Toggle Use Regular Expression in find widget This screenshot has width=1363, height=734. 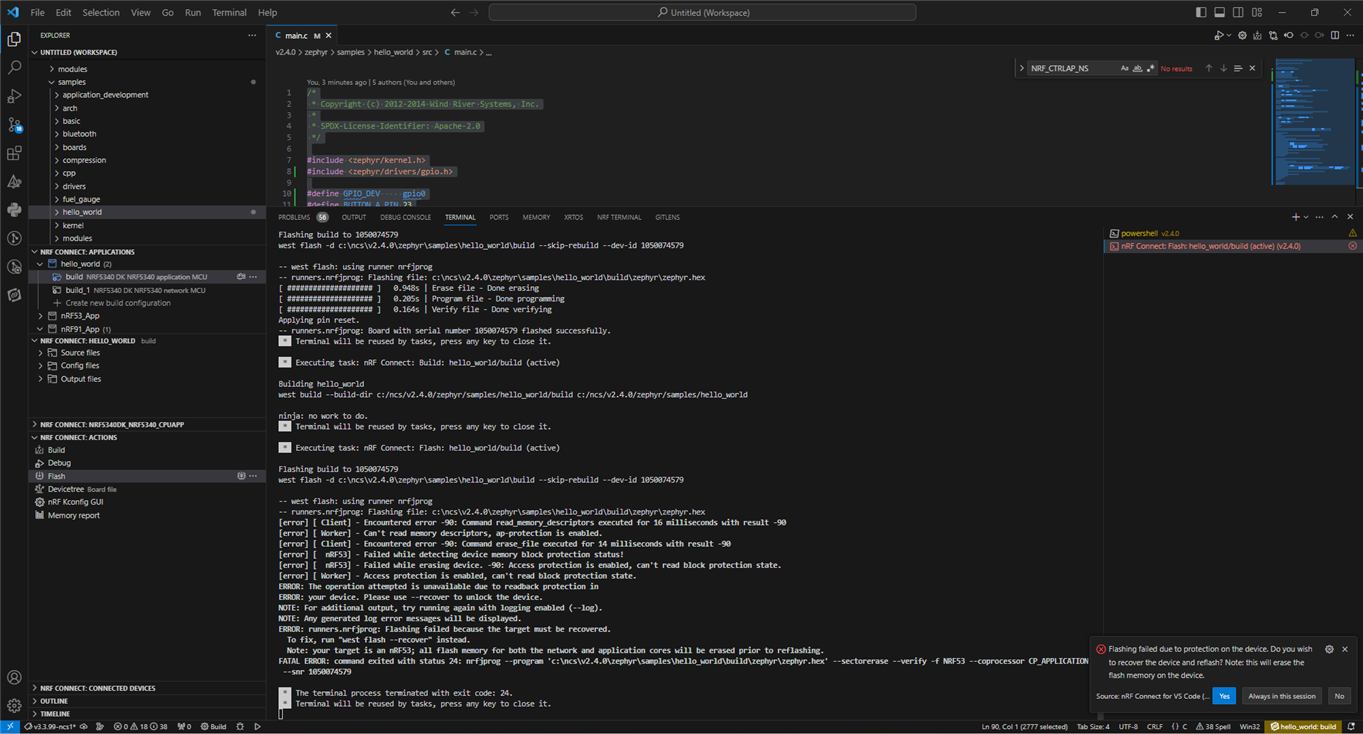(1150, 69)
